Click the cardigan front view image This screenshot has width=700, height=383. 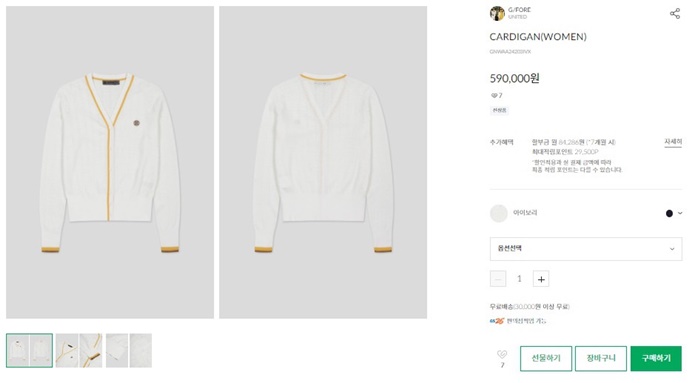click(110, 162)
